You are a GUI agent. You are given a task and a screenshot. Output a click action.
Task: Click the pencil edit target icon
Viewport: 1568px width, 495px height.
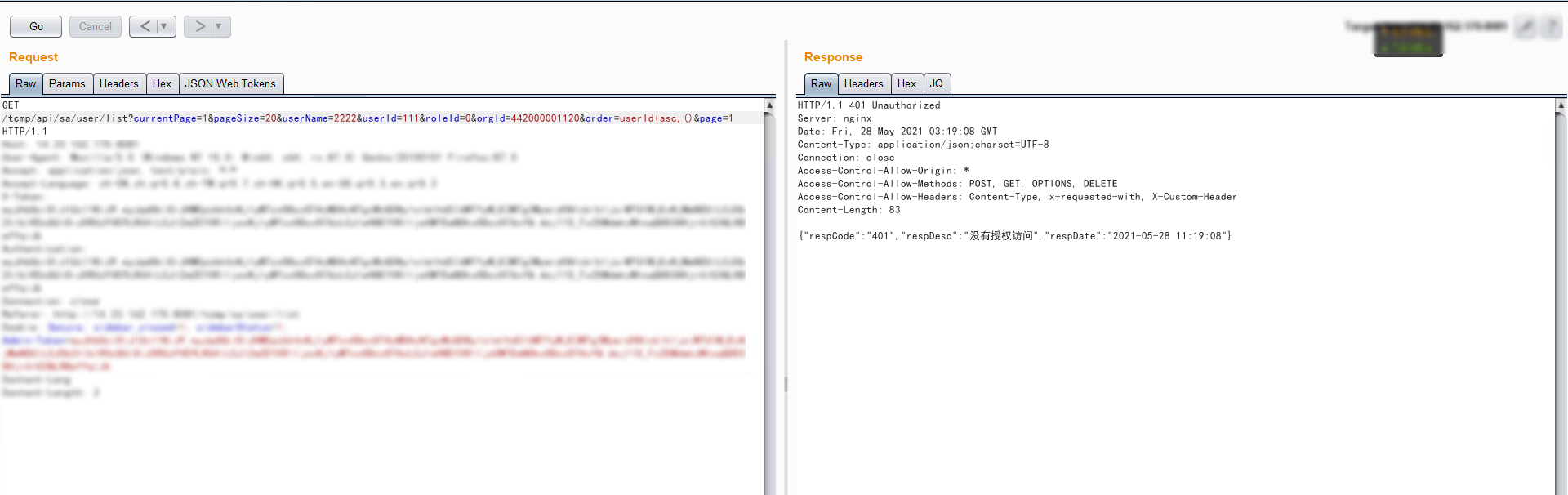[x=1525, y=27]
